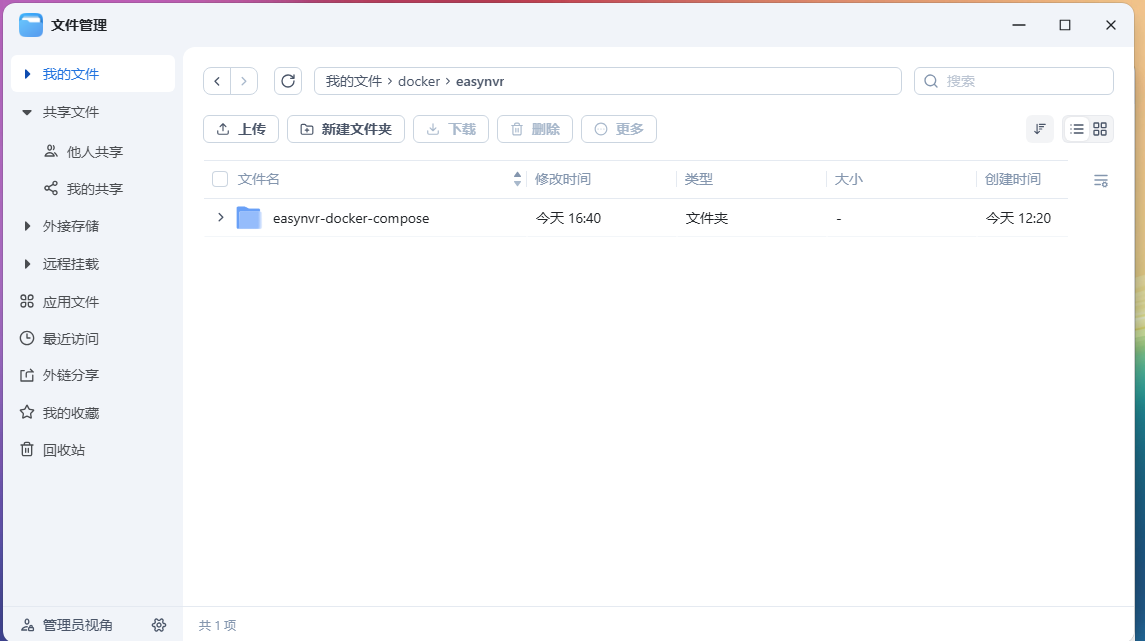Switch to list view icon
Image resolution: width=1145 pixels, height=641 pixels.
(1077, 129)
